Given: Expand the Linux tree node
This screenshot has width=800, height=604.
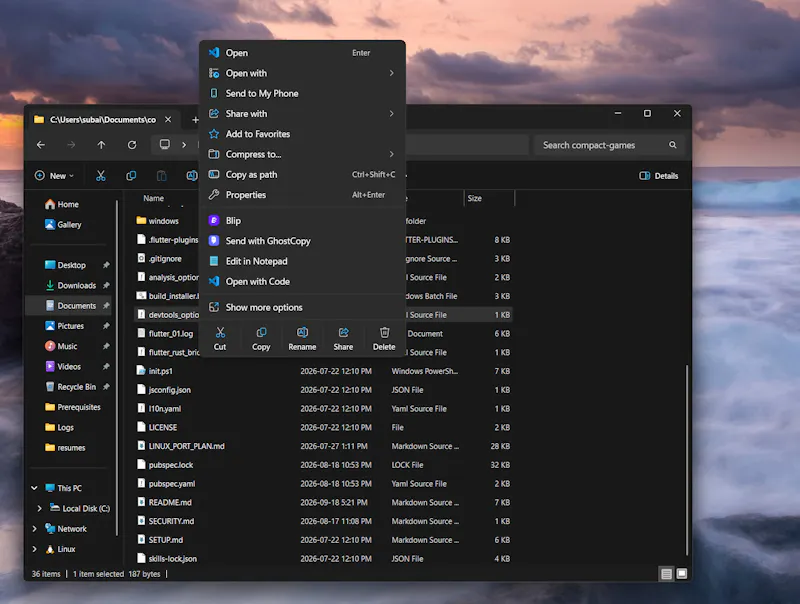Looking at the screenshot, I should tap(34, 549).
